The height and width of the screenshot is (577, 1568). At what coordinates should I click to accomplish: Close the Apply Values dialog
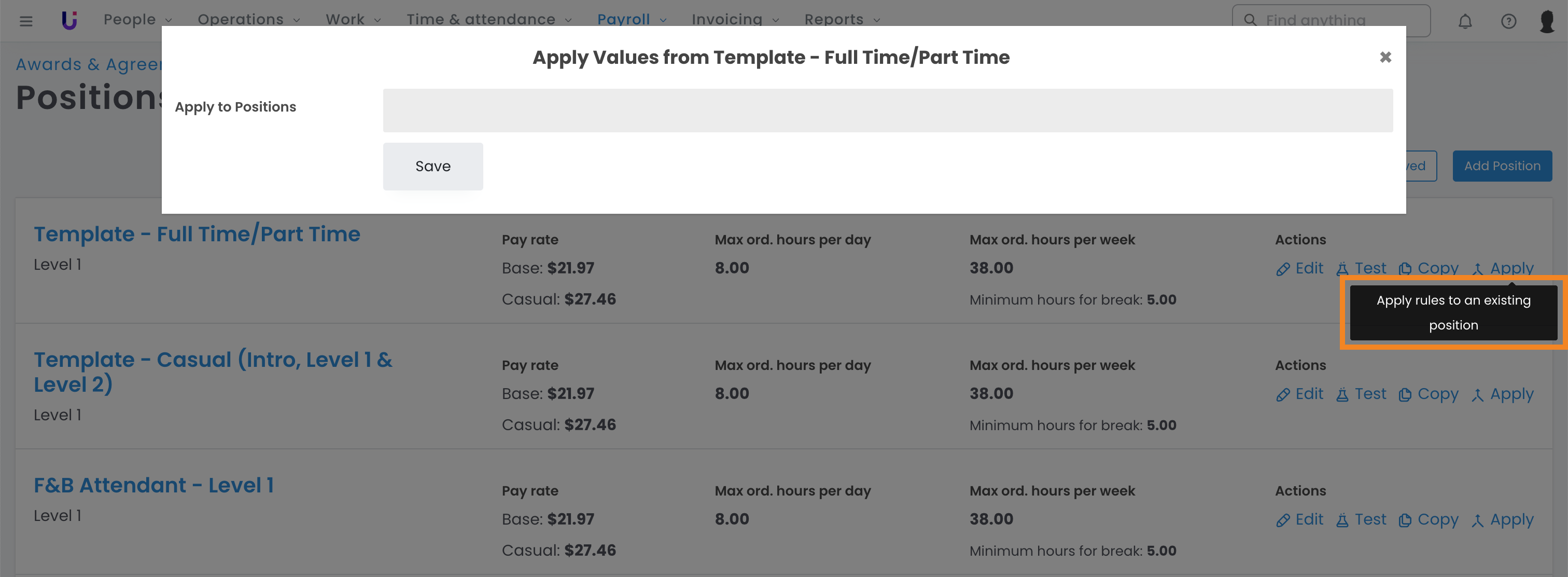tap(1385, 57)
